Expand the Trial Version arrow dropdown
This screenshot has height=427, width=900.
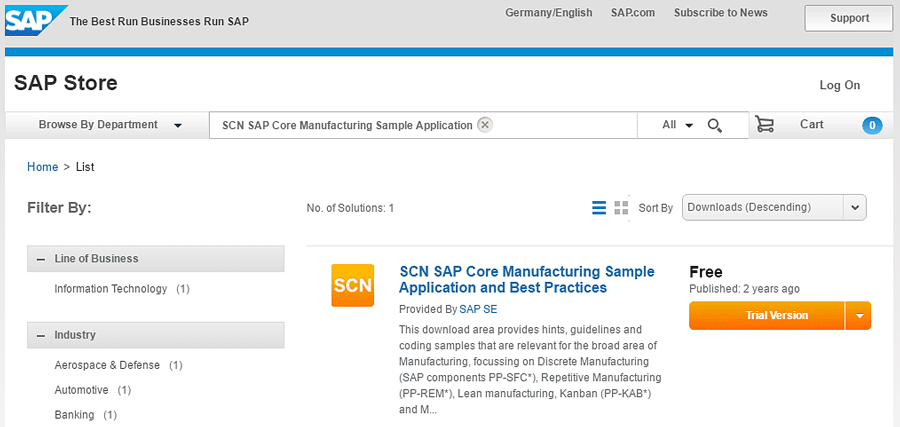(858, 316)
